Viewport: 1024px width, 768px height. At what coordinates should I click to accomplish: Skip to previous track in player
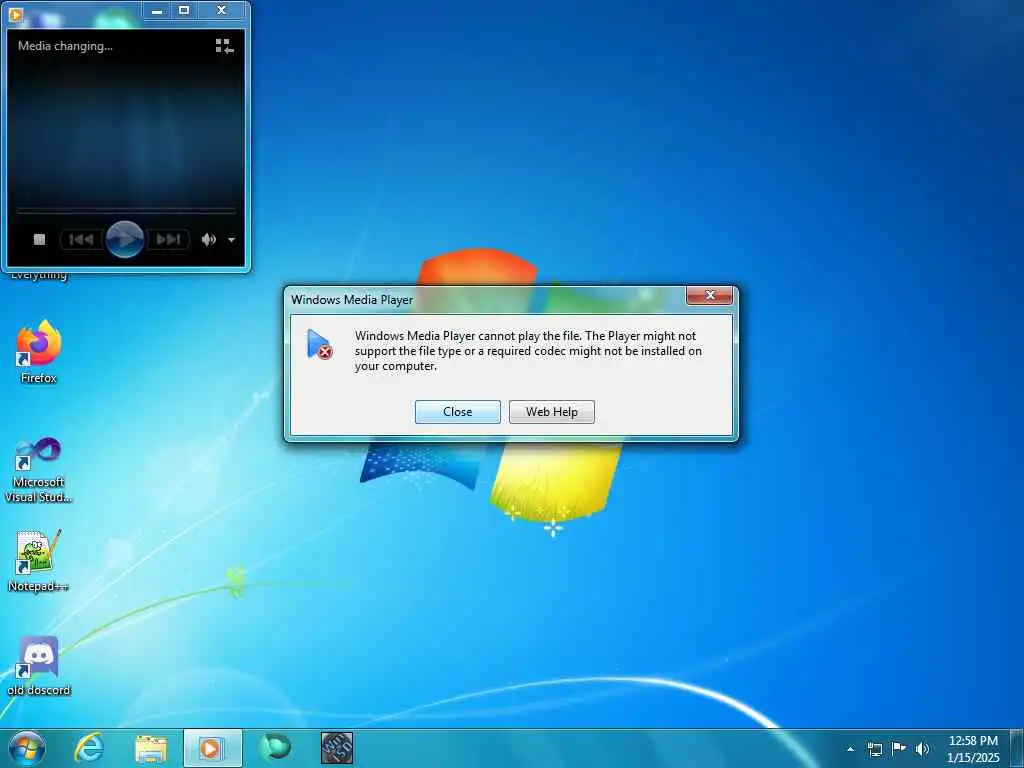(x=82, y=240)
